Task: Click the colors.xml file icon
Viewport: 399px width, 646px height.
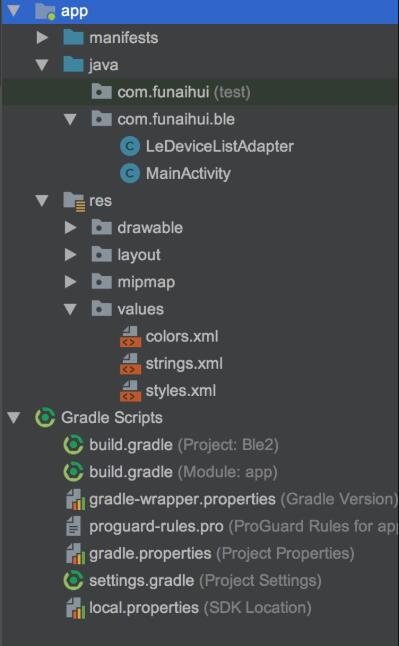Action: point(130,337)
